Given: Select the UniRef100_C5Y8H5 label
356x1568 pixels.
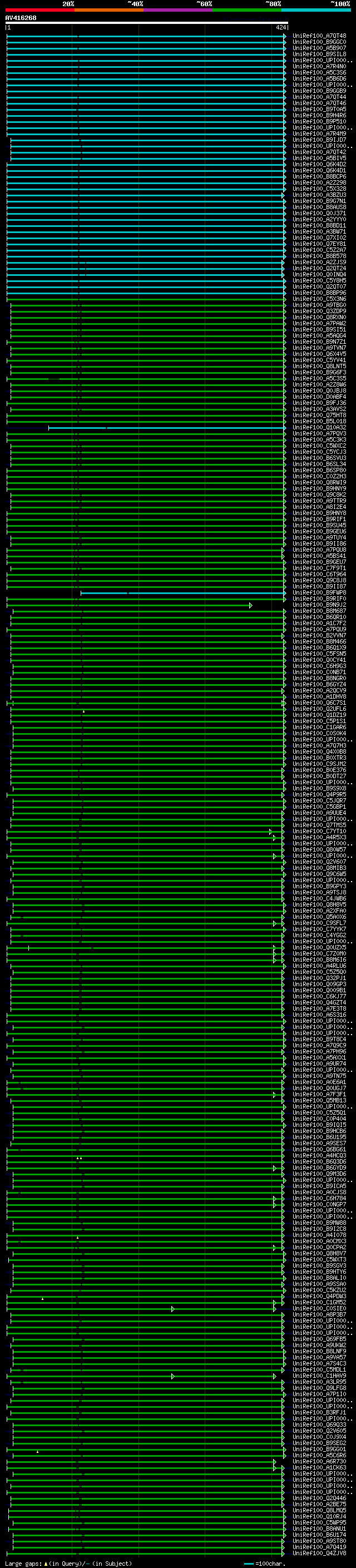Looking at the screenshot, I should pos(319,280).
